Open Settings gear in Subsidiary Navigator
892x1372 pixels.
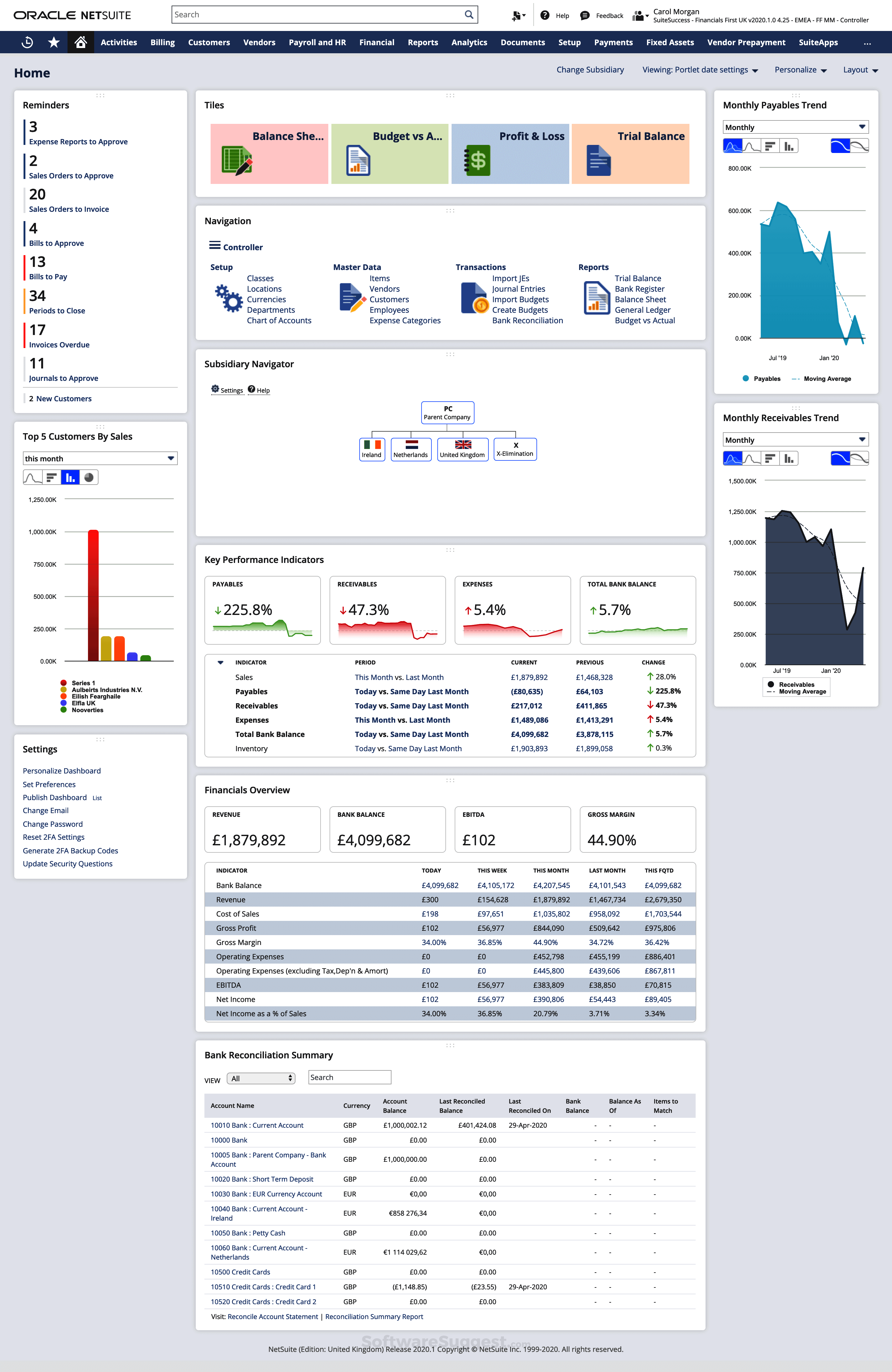point(215,389)
